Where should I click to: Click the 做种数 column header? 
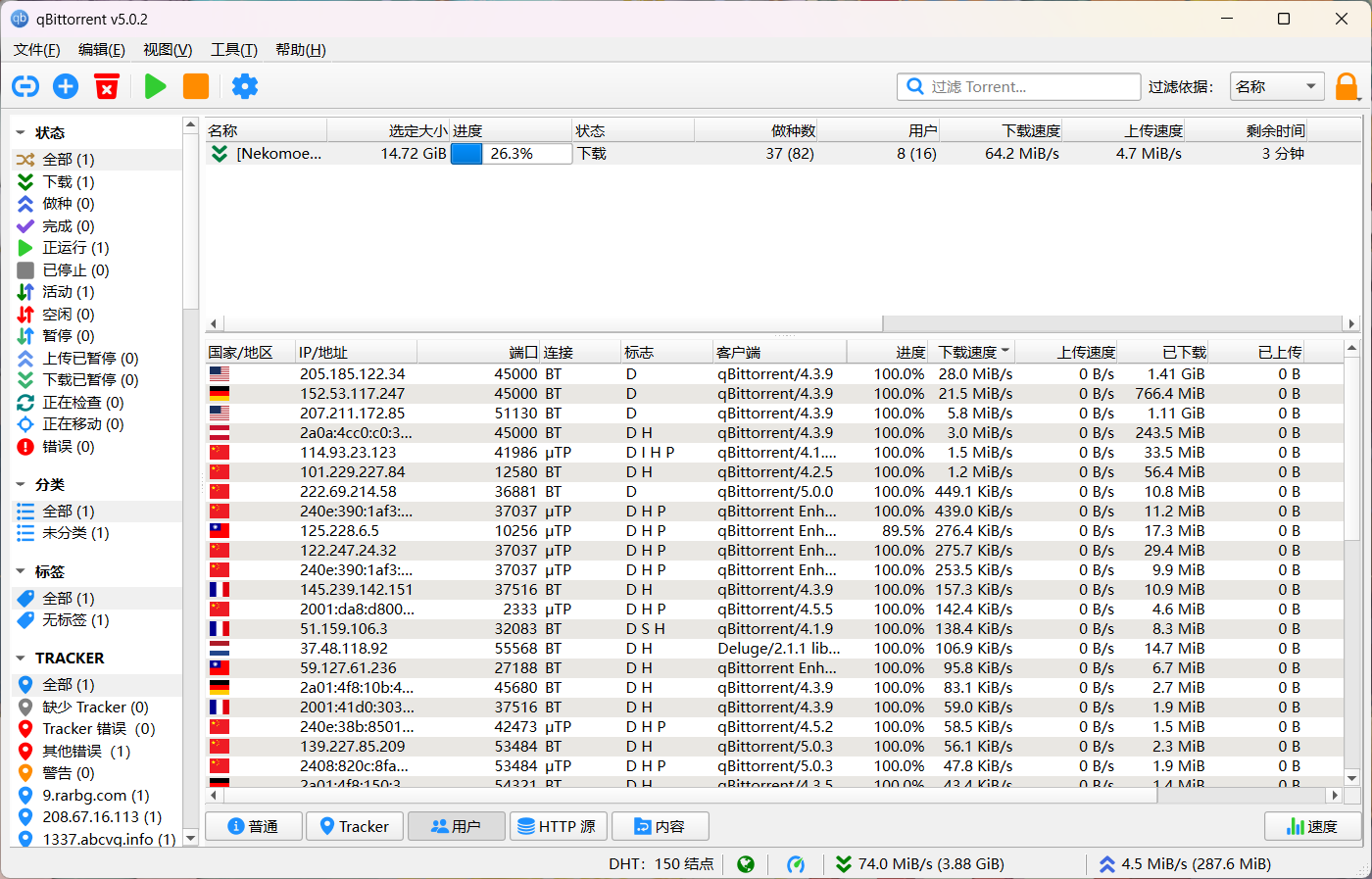(x=756, y=130)
